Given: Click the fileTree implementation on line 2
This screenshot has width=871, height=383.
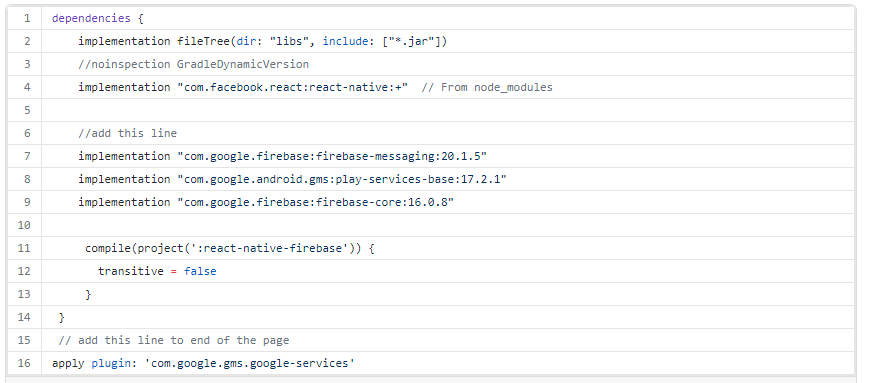Looking at the screenshot, I should tap(263, 42).
